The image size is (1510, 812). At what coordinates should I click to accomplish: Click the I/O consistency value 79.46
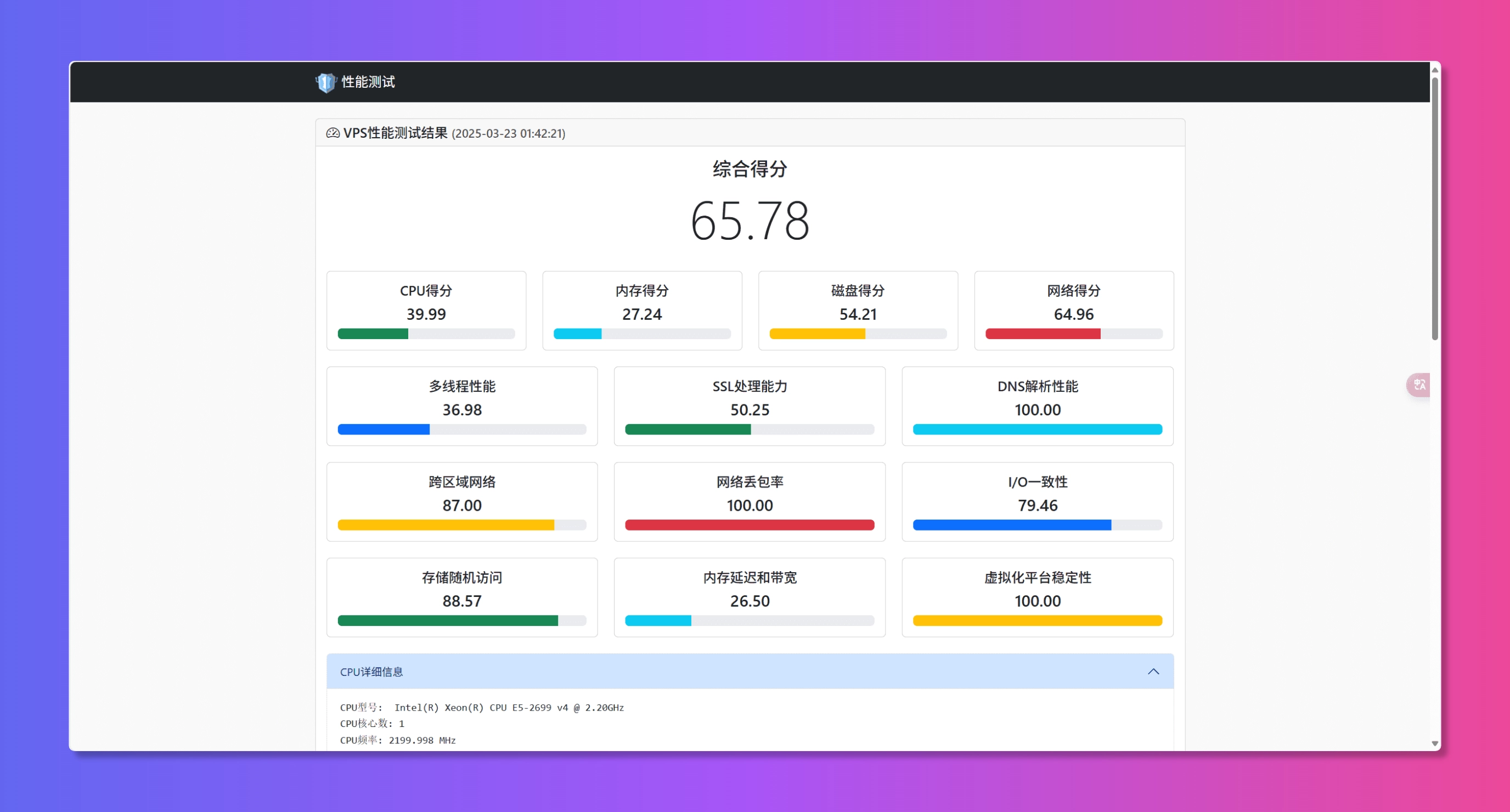coord(1038,505)
